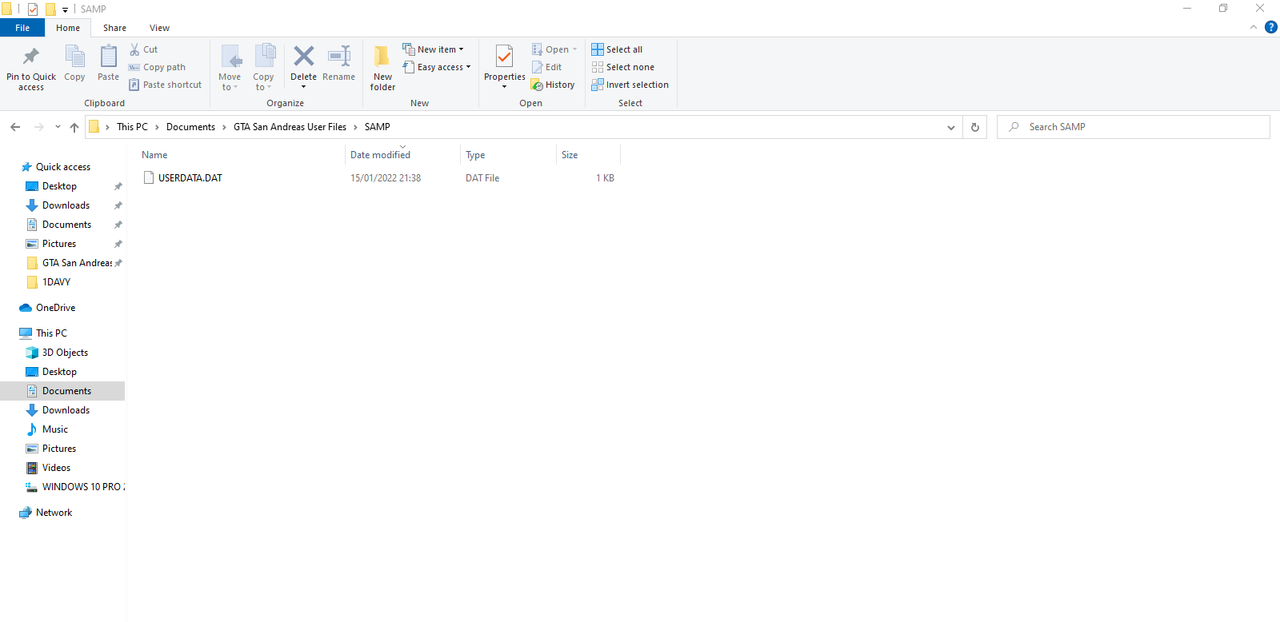The width and height of the screenshot is (1280, 622).
Task: Refresh the folder view
Action: [974, 127]
